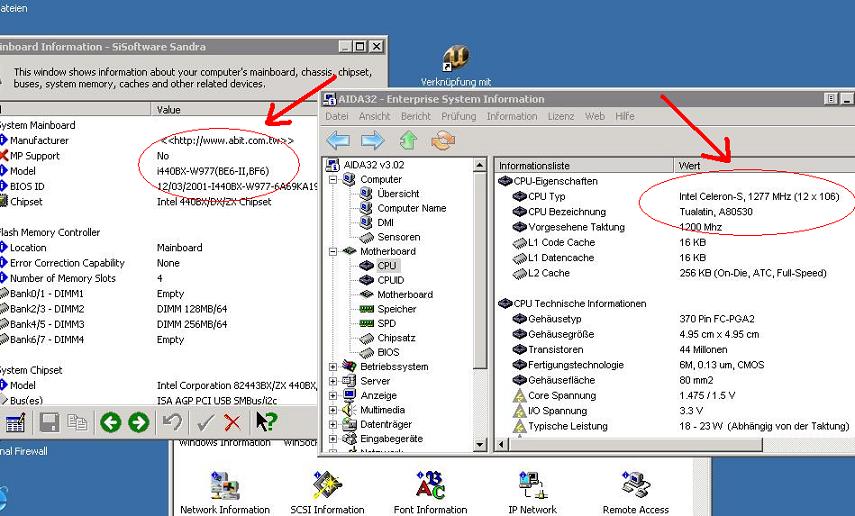This screenshot has height=516, width=855.
Task: Click the Informationsliste column header
Action: tap(583, 165)
